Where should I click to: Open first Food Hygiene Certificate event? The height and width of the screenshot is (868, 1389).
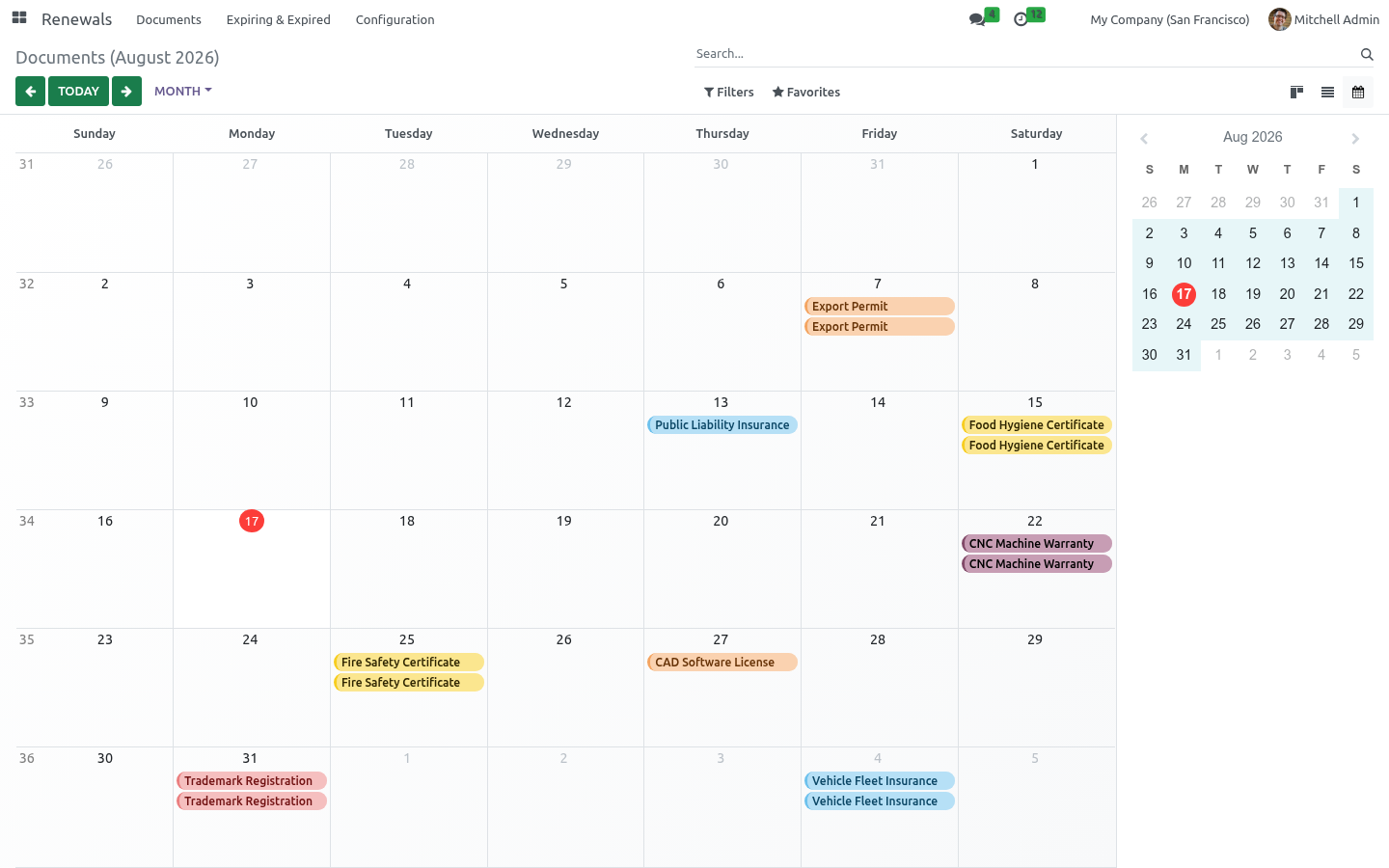tap(1037, 425)
